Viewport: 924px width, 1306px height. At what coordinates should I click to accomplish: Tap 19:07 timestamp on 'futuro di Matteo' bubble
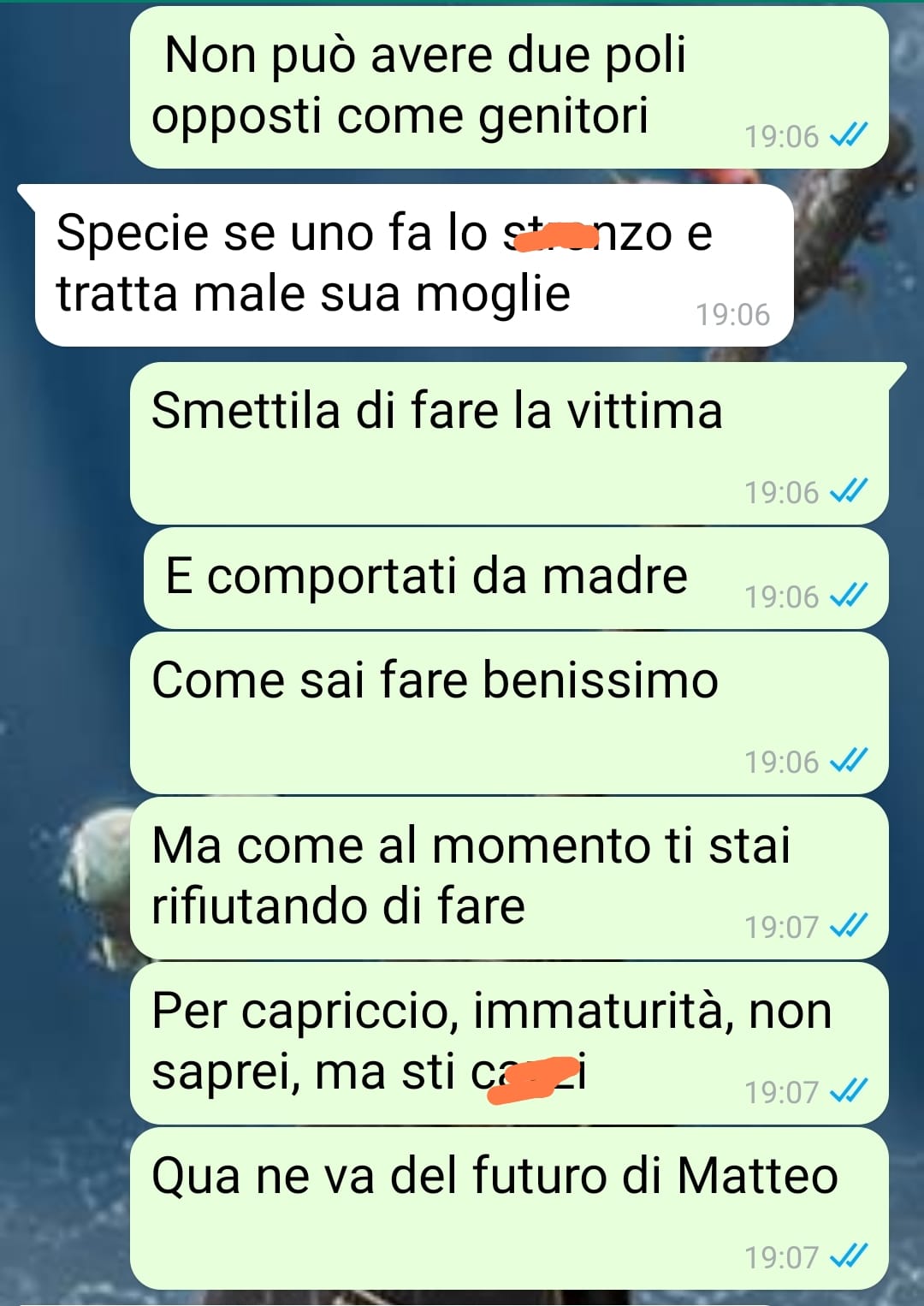pos(781,1257)
